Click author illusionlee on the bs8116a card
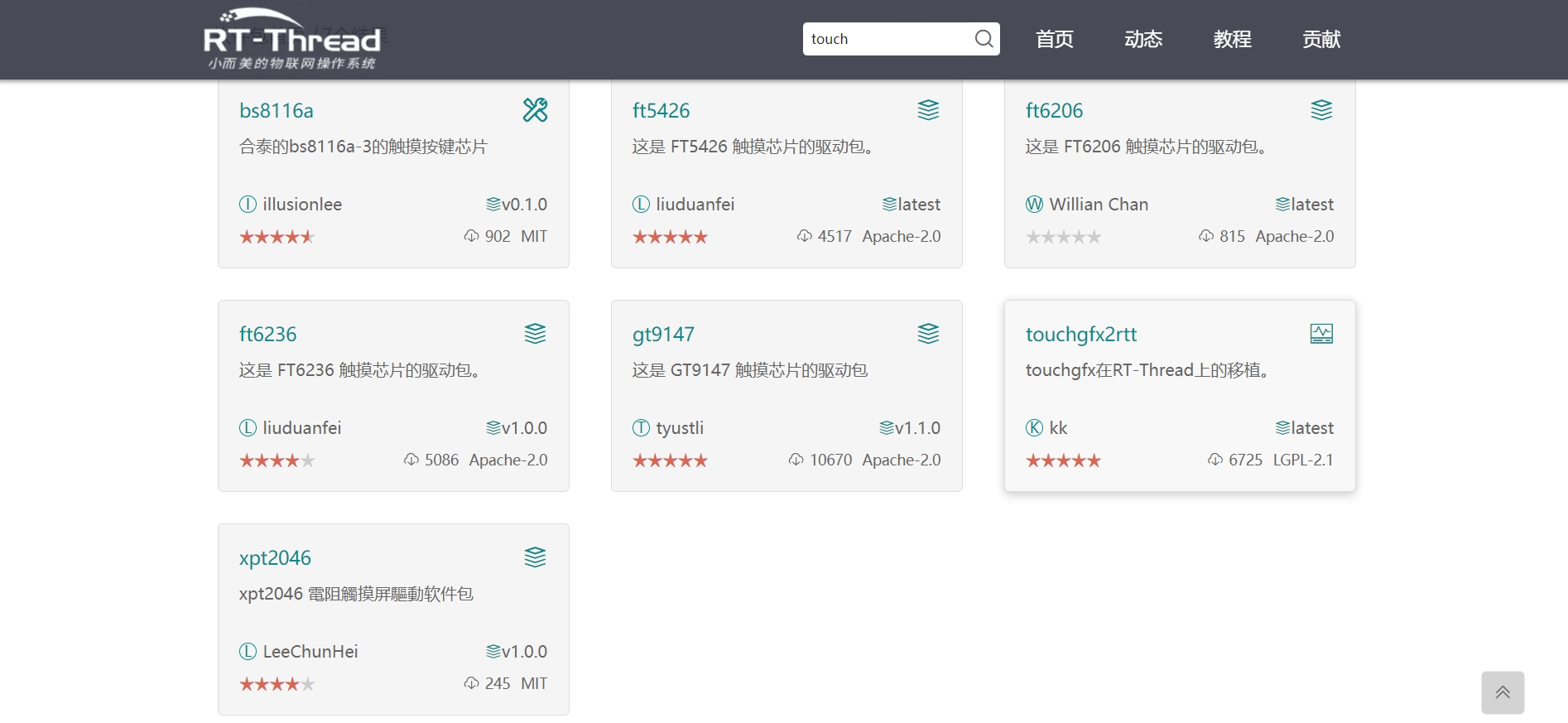The height and width of the screenshot is (723, 1568). coord(301,205)
